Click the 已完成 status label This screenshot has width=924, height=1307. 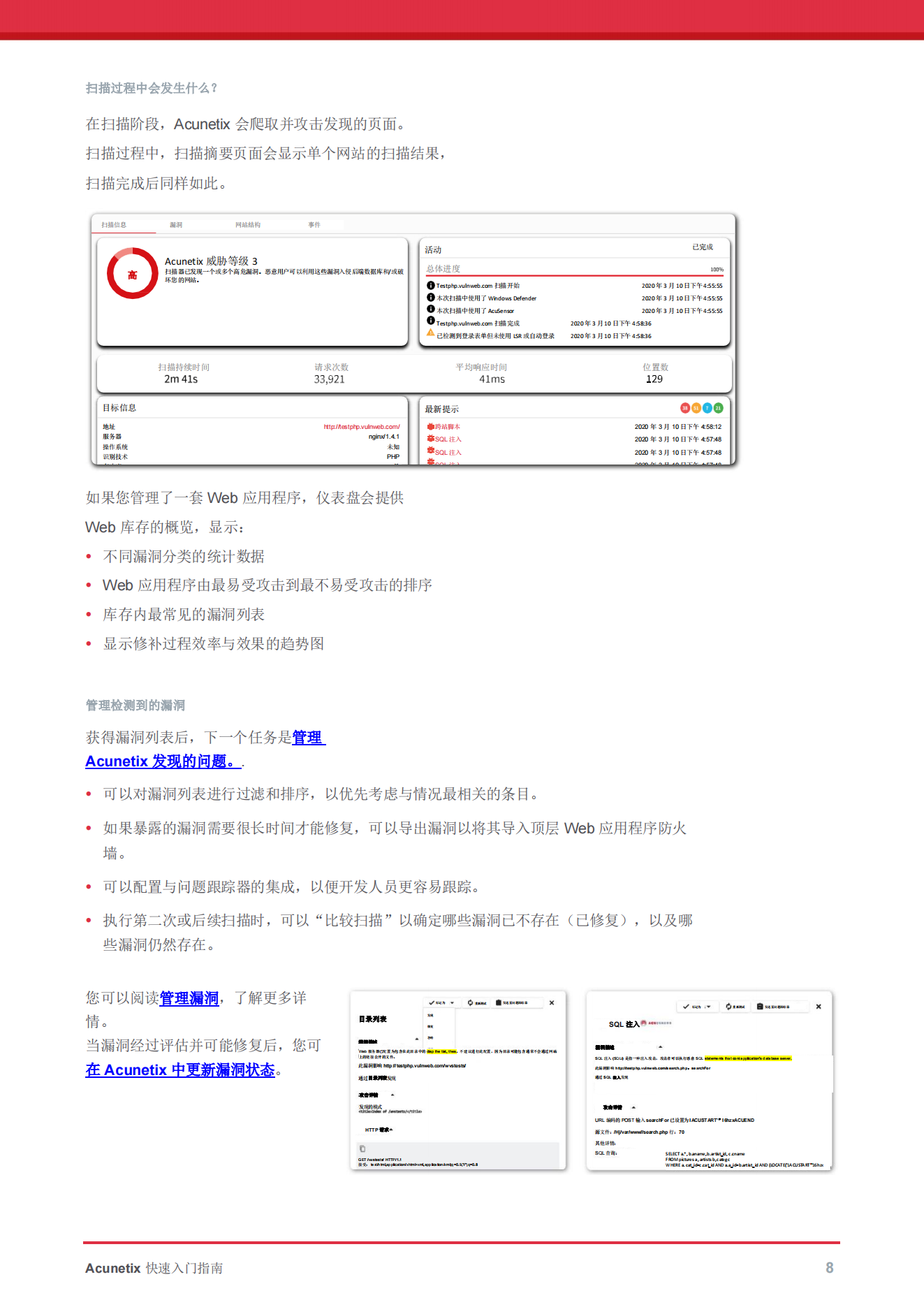click(703, 247)
